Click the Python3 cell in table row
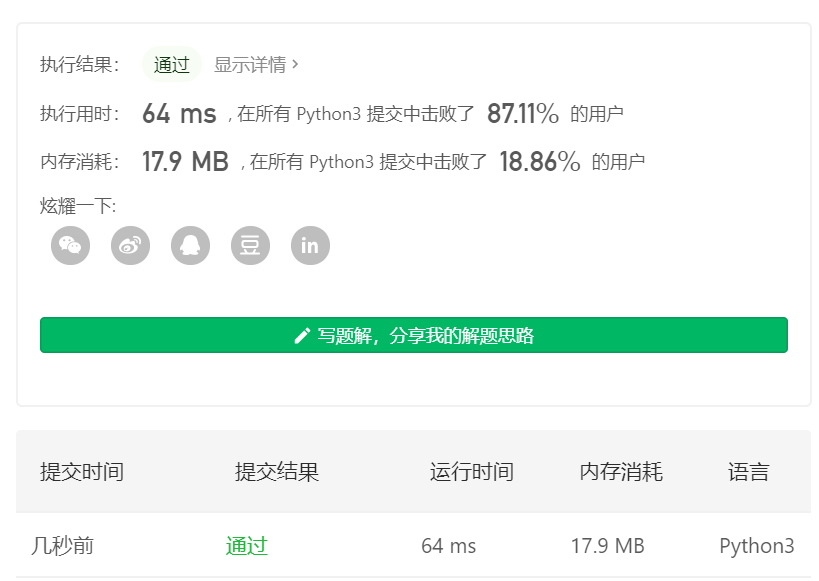The image size is (819, 581). click(x=757, y=546)
